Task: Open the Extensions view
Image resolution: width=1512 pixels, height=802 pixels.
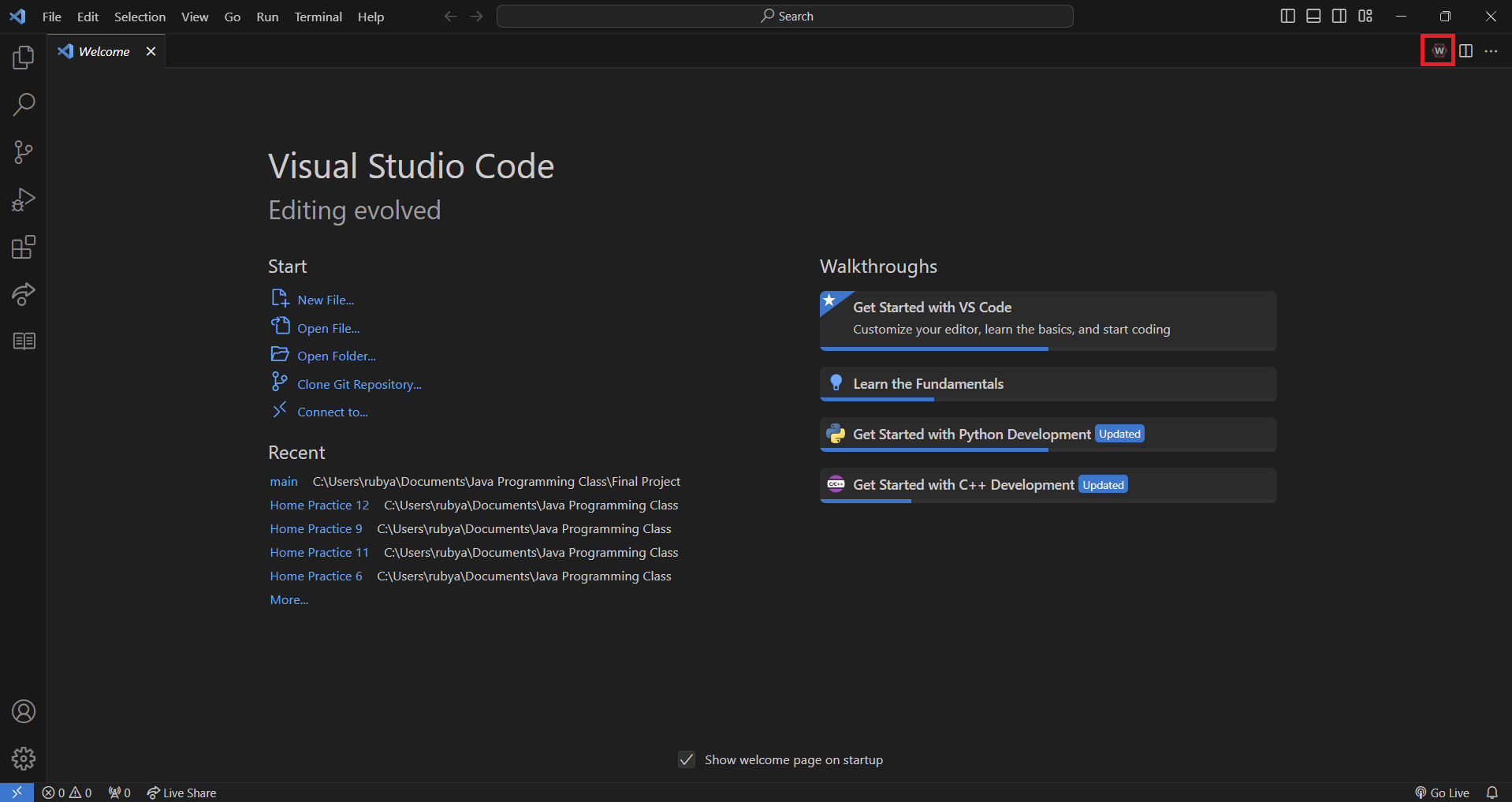Action: click(24, 247)
